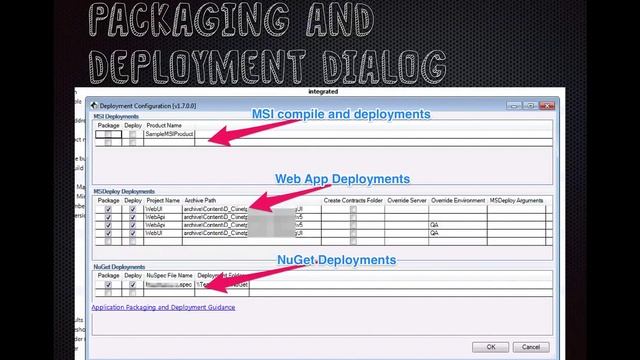The height and width of the screenshot is (360, 640).
Task: Uncheck Deploy for WebUI QA row
Action: [133, 233]
